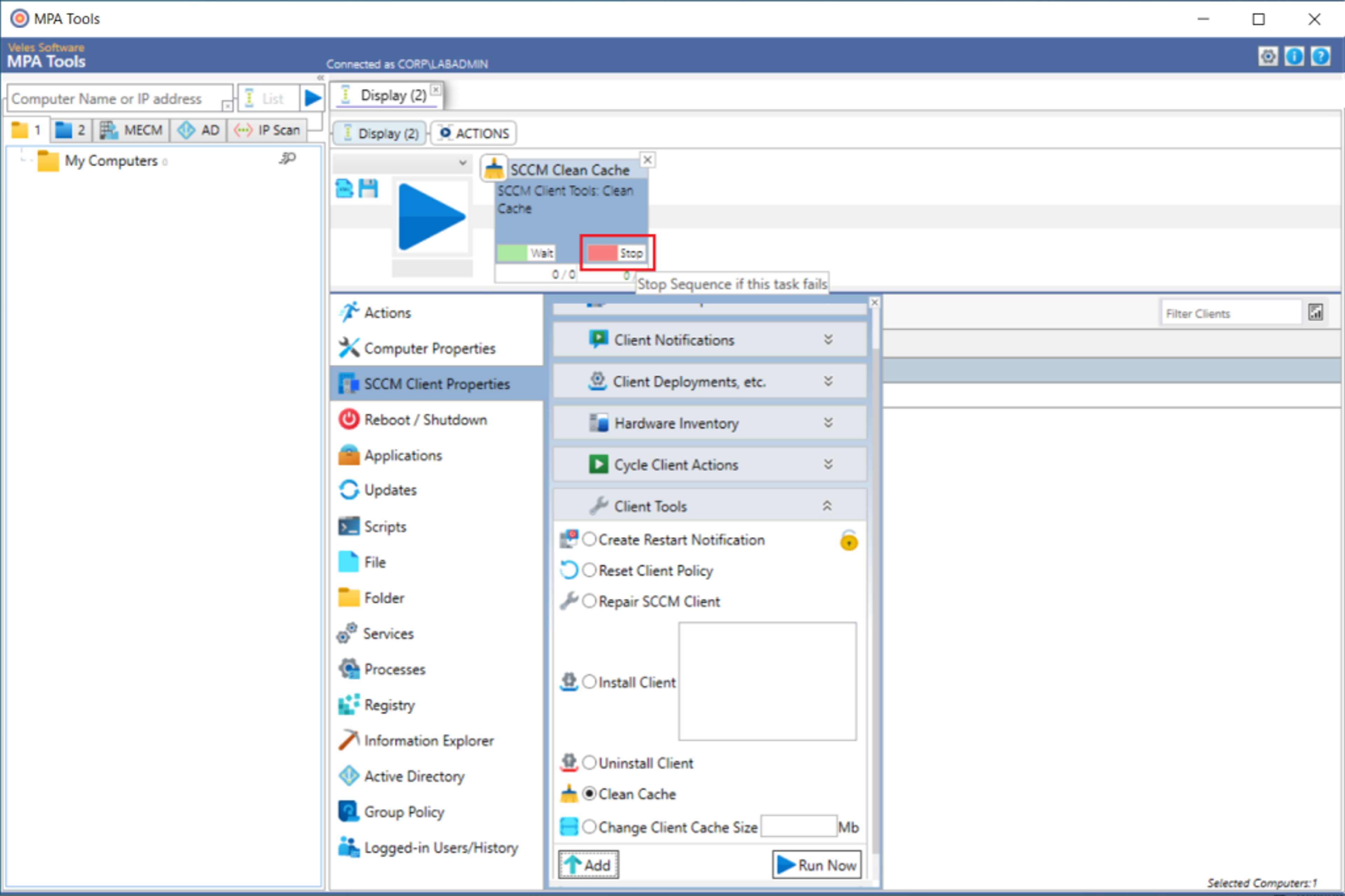Switch to the ACTIONS tab

474,133
